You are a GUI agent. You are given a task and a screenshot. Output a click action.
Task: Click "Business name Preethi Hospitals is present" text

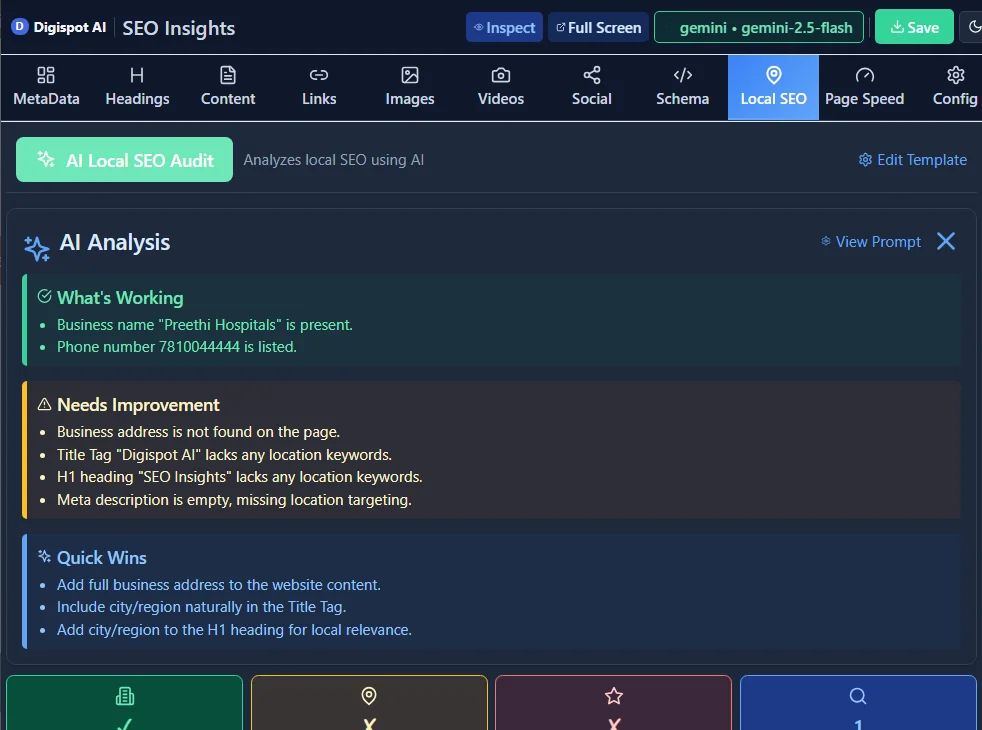click(x=205, y=325)
